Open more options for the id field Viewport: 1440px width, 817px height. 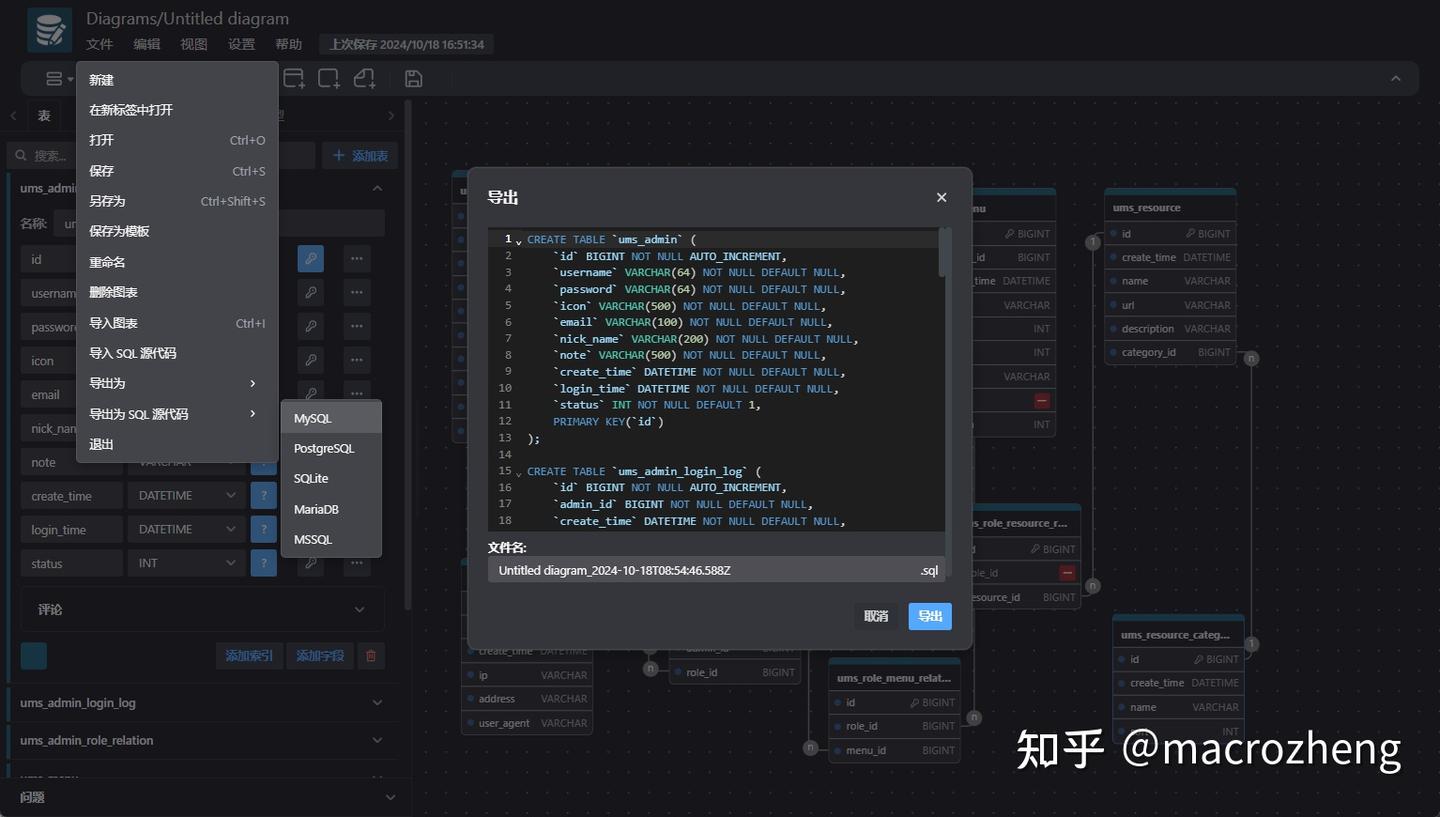pos(357,259)
